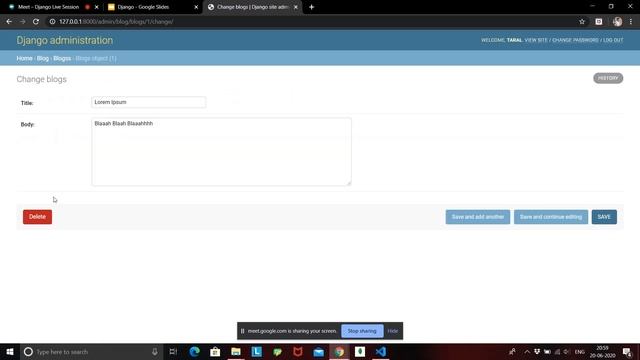Bookmark this page with the star icon
Viewport: 640px width, 360px height.
[x=582, y=22]
